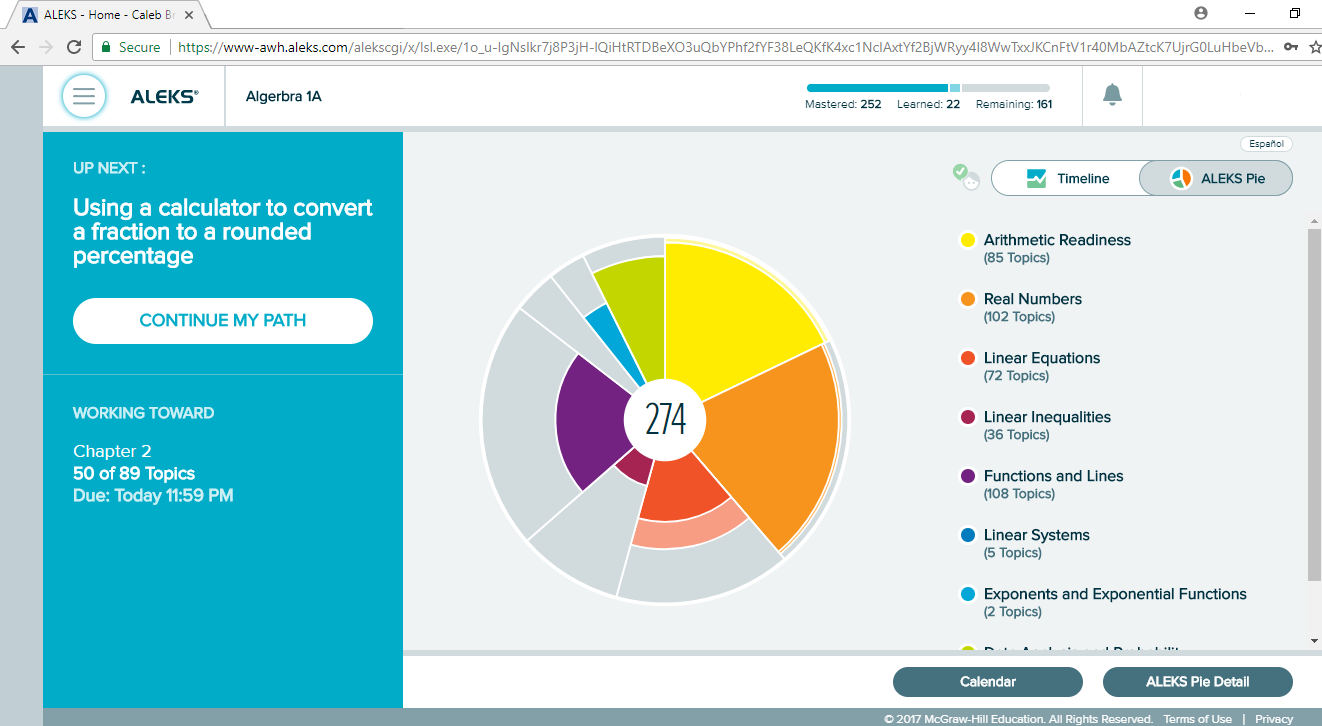Click the Mastered progress bar

coord(877,88)
